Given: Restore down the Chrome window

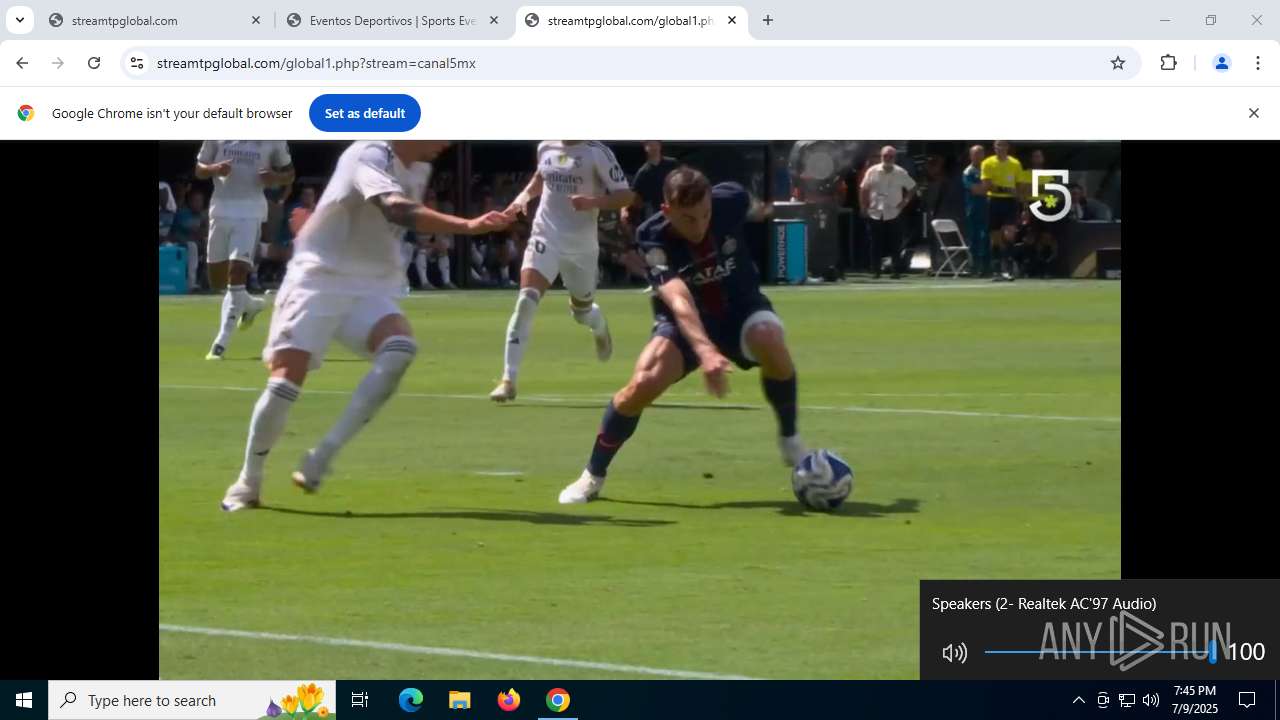Looking at the screenshot, I should [x=1210, y=20].
